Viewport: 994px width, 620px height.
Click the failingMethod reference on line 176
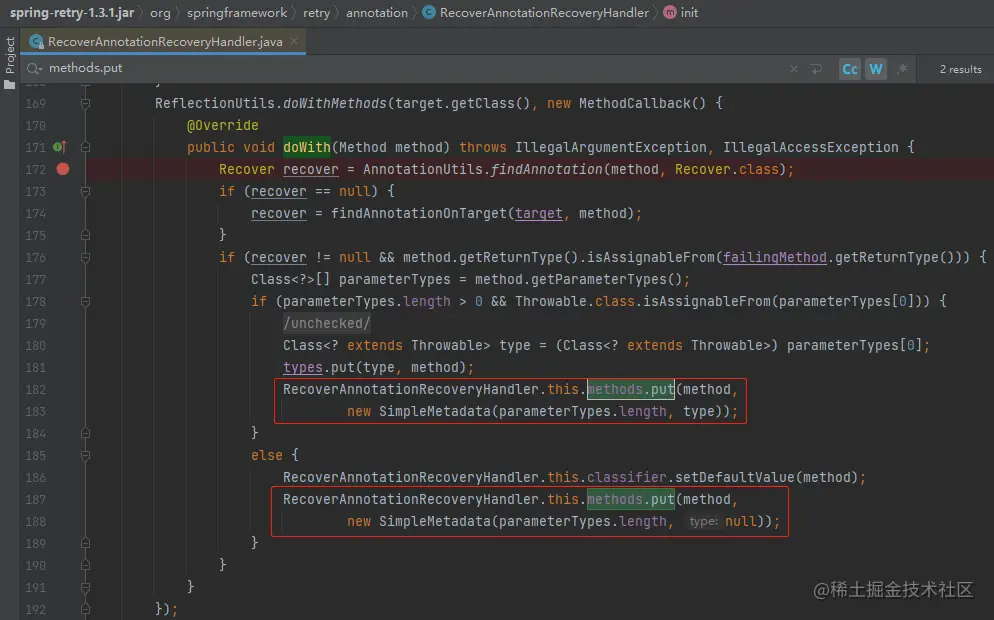775,257
